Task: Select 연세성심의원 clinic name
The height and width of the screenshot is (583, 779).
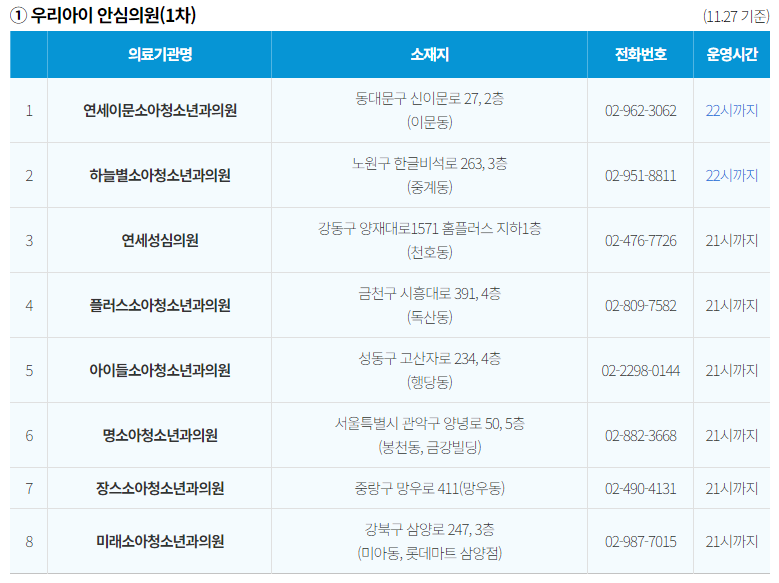Action: click(x=159, y=241)
